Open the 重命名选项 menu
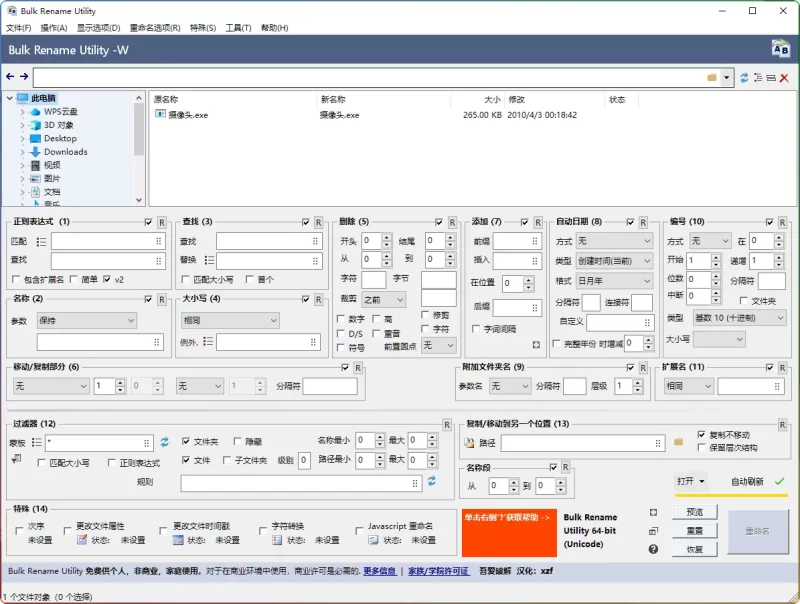Image resolution: width=800 pixels, height=604 pixels. coord(153,28)
